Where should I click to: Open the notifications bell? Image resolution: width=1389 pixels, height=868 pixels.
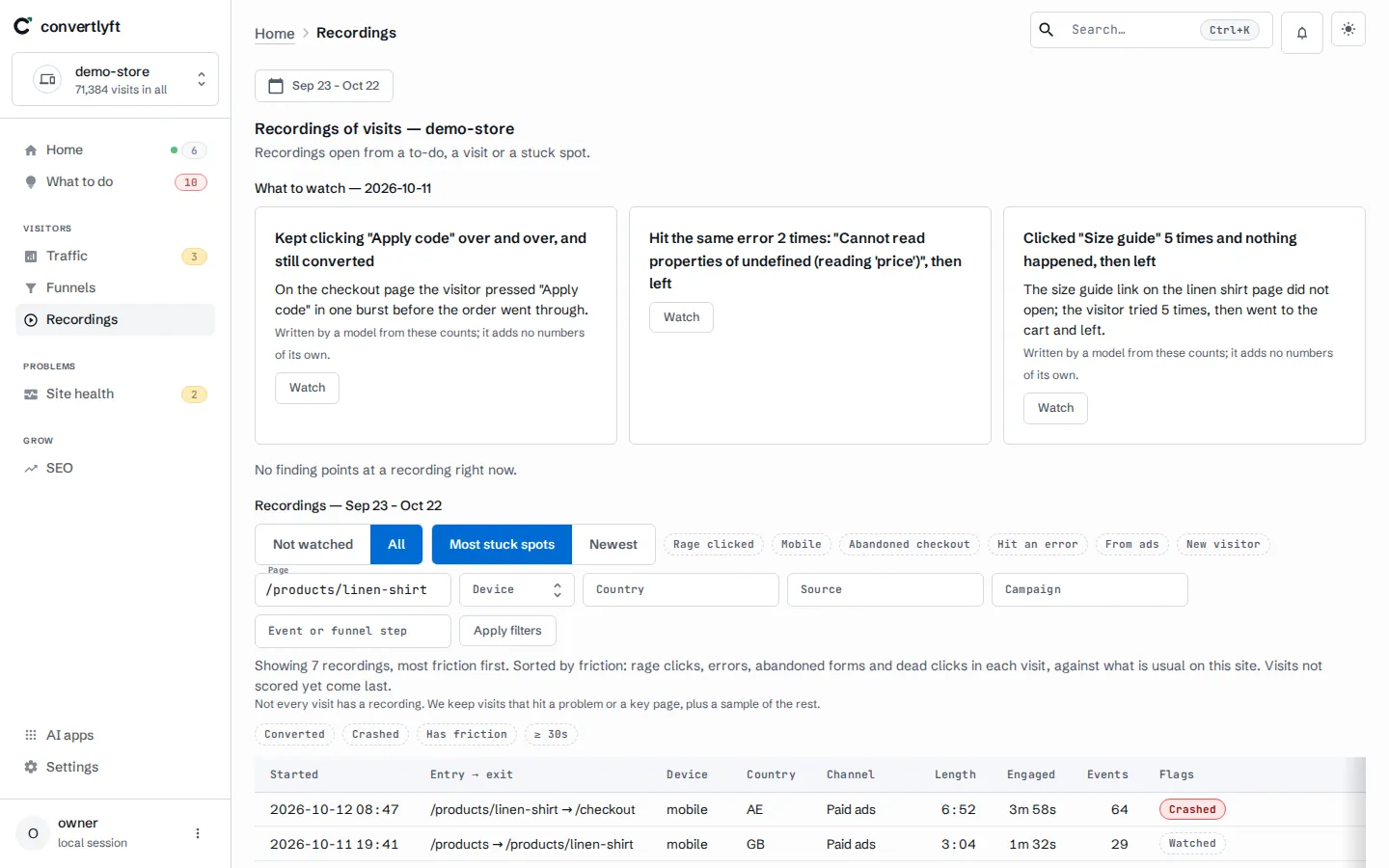click(x=1301, y=33)
